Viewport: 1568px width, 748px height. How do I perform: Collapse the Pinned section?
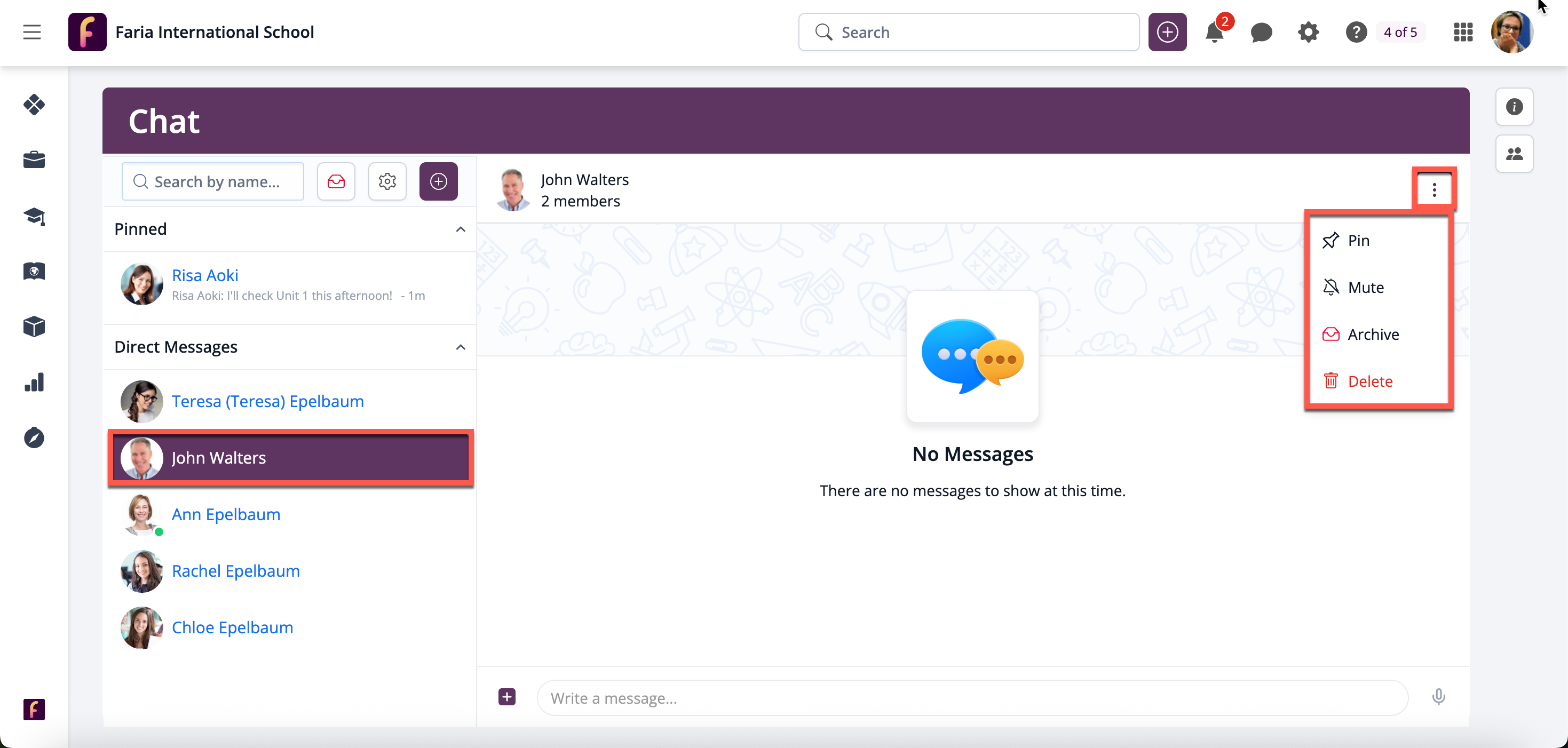[x=461, y=229]
